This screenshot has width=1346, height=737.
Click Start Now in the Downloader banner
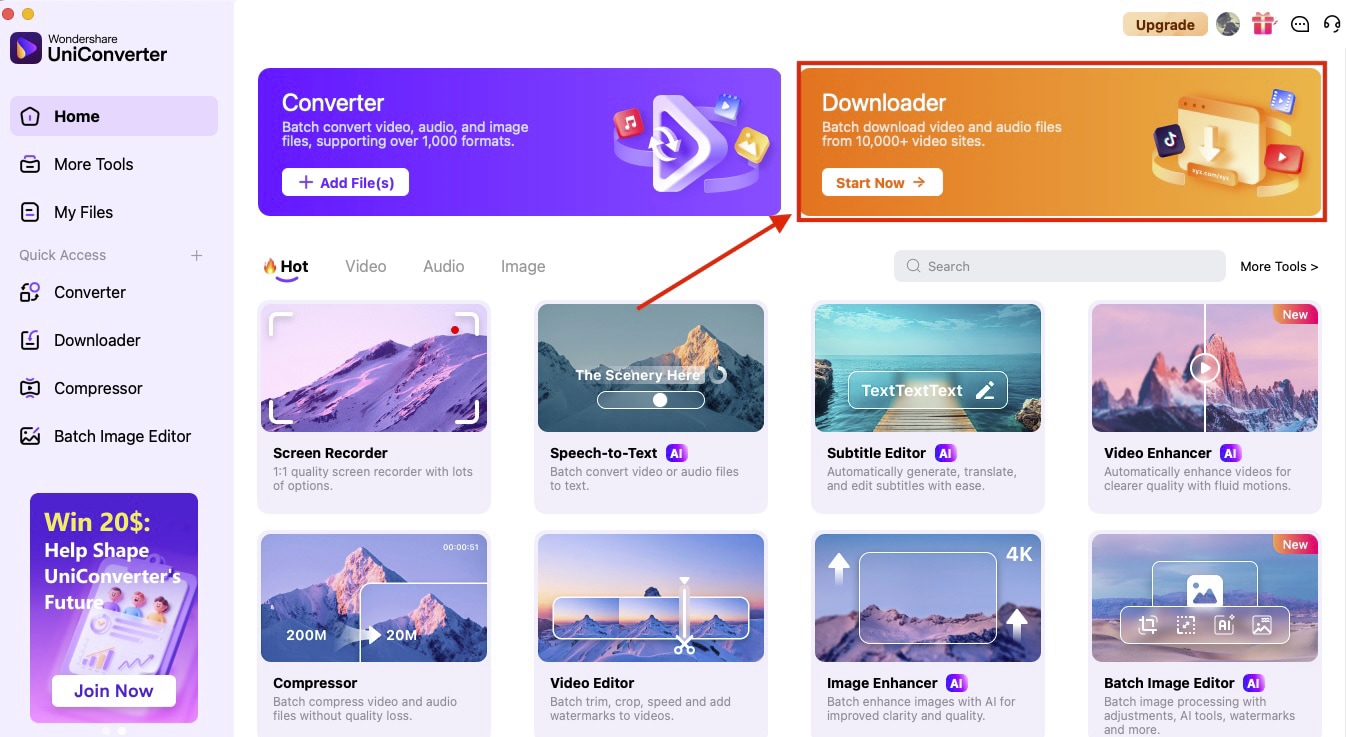click(x=882, y=182)
